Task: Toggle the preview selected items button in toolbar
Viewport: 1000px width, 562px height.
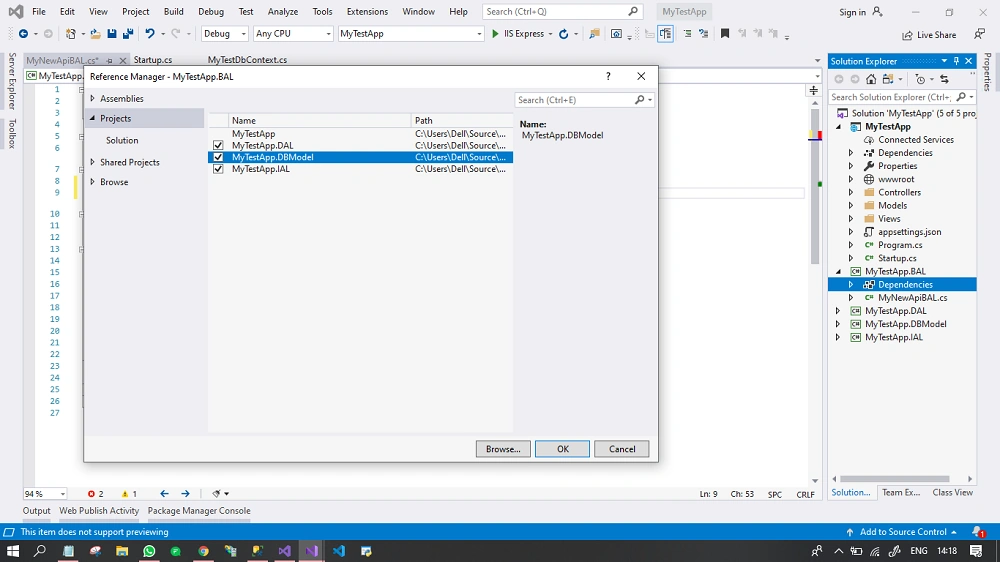Action: coord(665,34)
